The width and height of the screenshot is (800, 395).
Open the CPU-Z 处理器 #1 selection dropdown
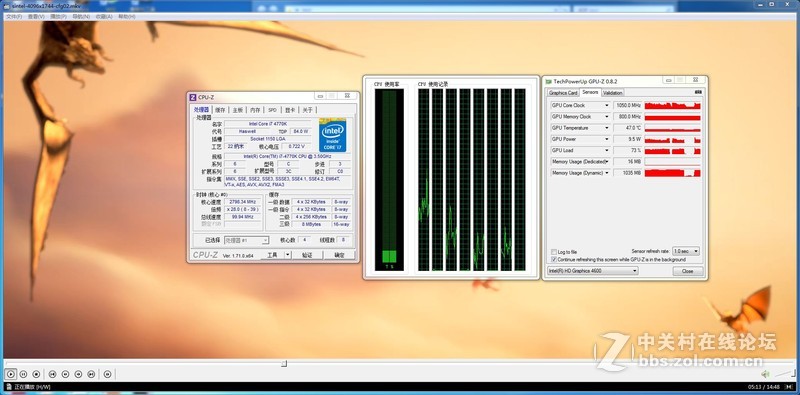(x=246, y=240)
